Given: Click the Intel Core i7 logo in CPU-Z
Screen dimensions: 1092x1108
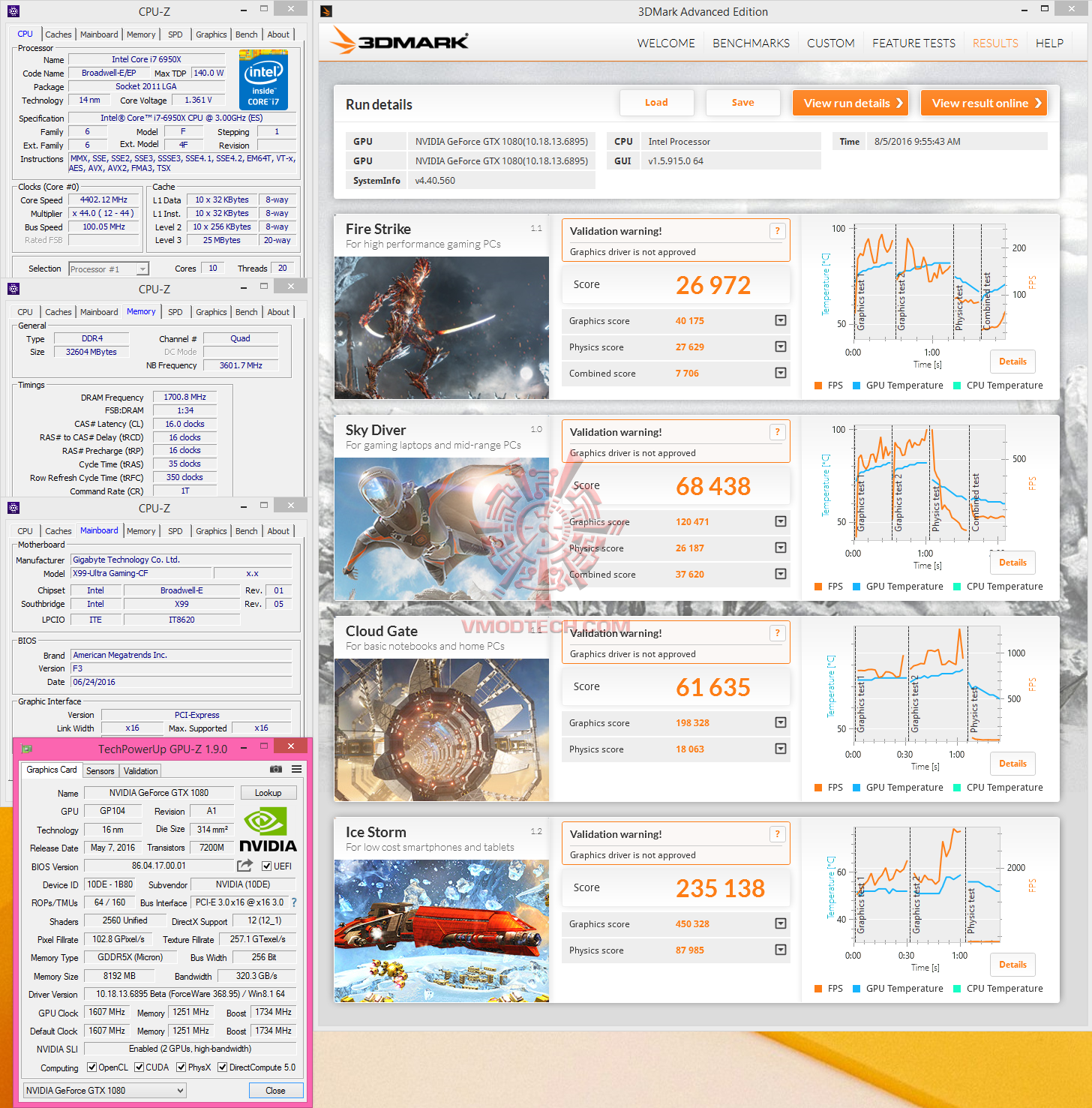Looking at the screenshot, I should [x=263, y=80].
